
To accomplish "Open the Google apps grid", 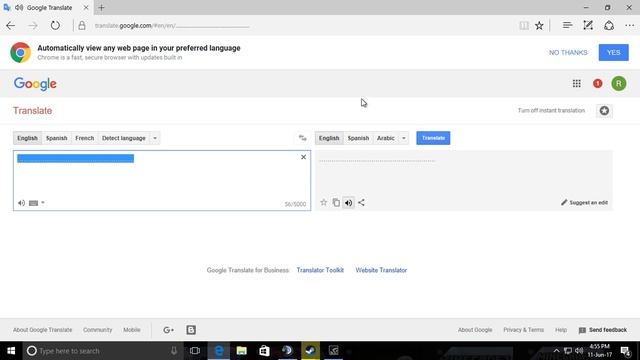I will click(576, 84).
